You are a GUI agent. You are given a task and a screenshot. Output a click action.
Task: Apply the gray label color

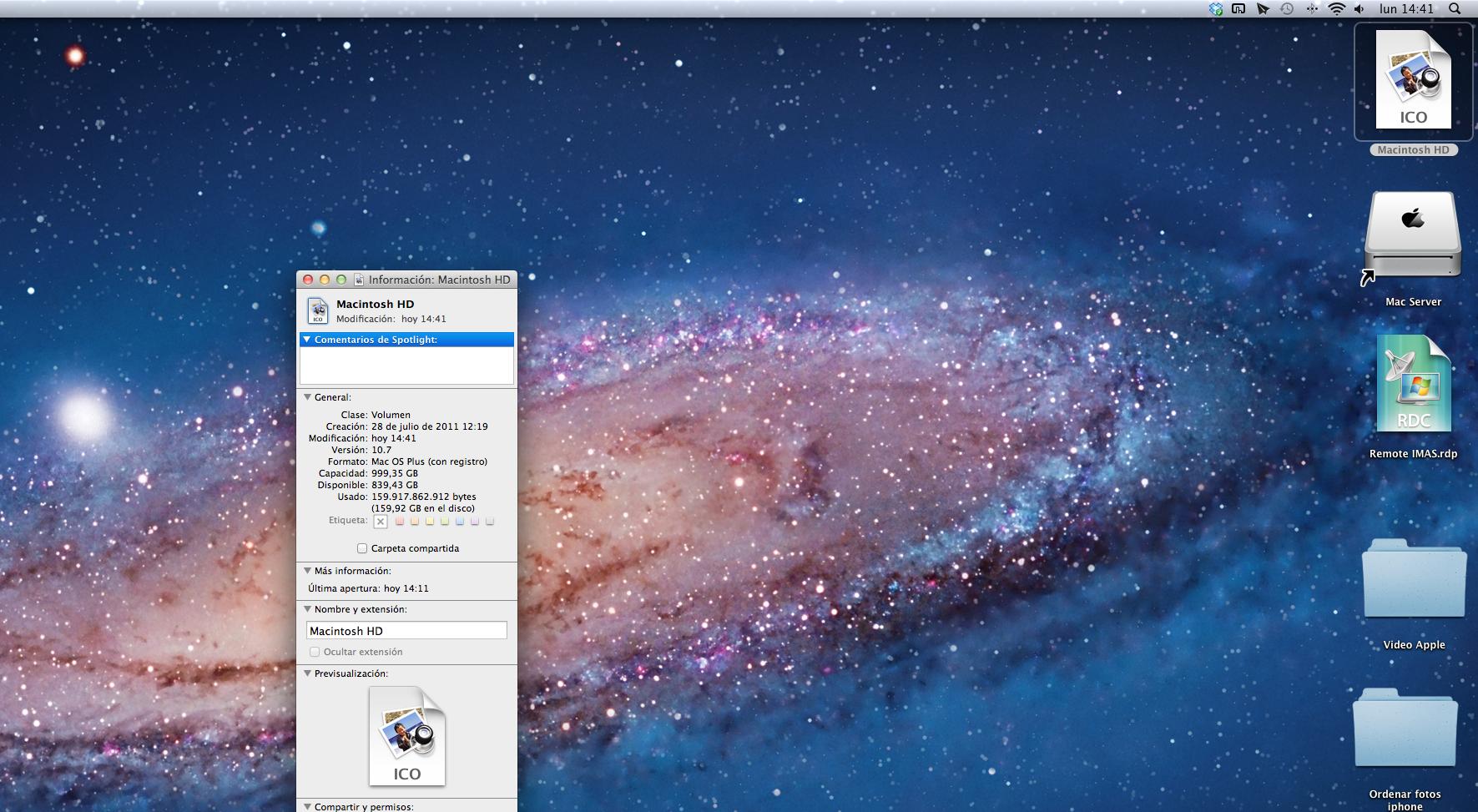point(490,522)
